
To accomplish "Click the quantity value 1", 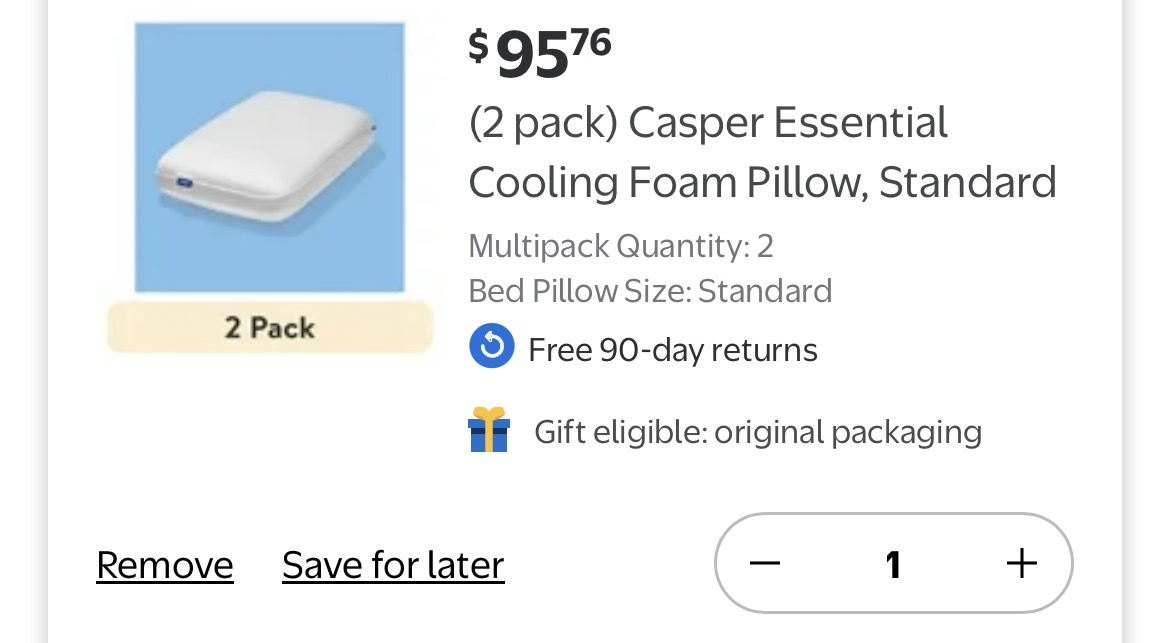I will click(893, 565).
